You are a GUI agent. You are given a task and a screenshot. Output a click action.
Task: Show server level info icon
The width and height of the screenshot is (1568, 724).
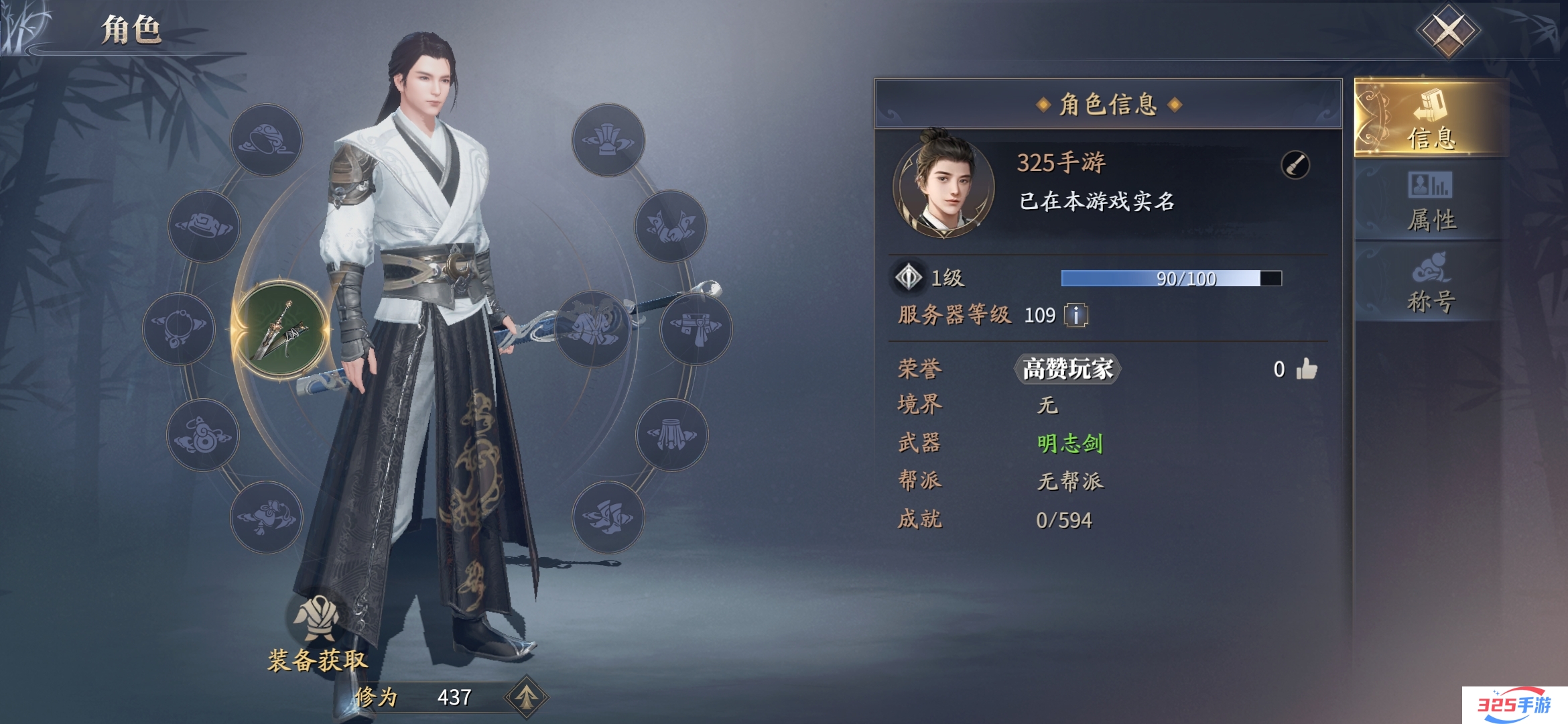pyautogui.click(x=1076, y=315)
